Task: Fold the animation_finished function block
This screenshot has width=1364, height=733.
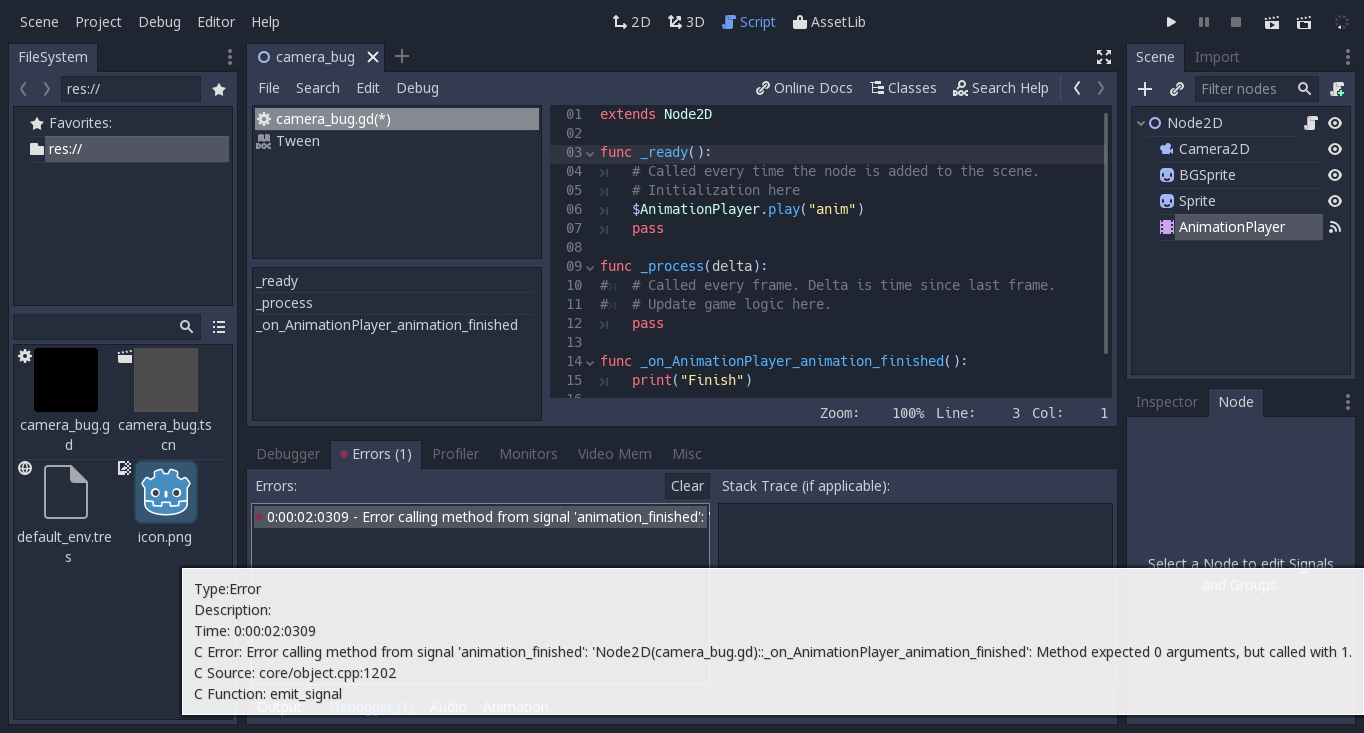Action: pos(589,361)
